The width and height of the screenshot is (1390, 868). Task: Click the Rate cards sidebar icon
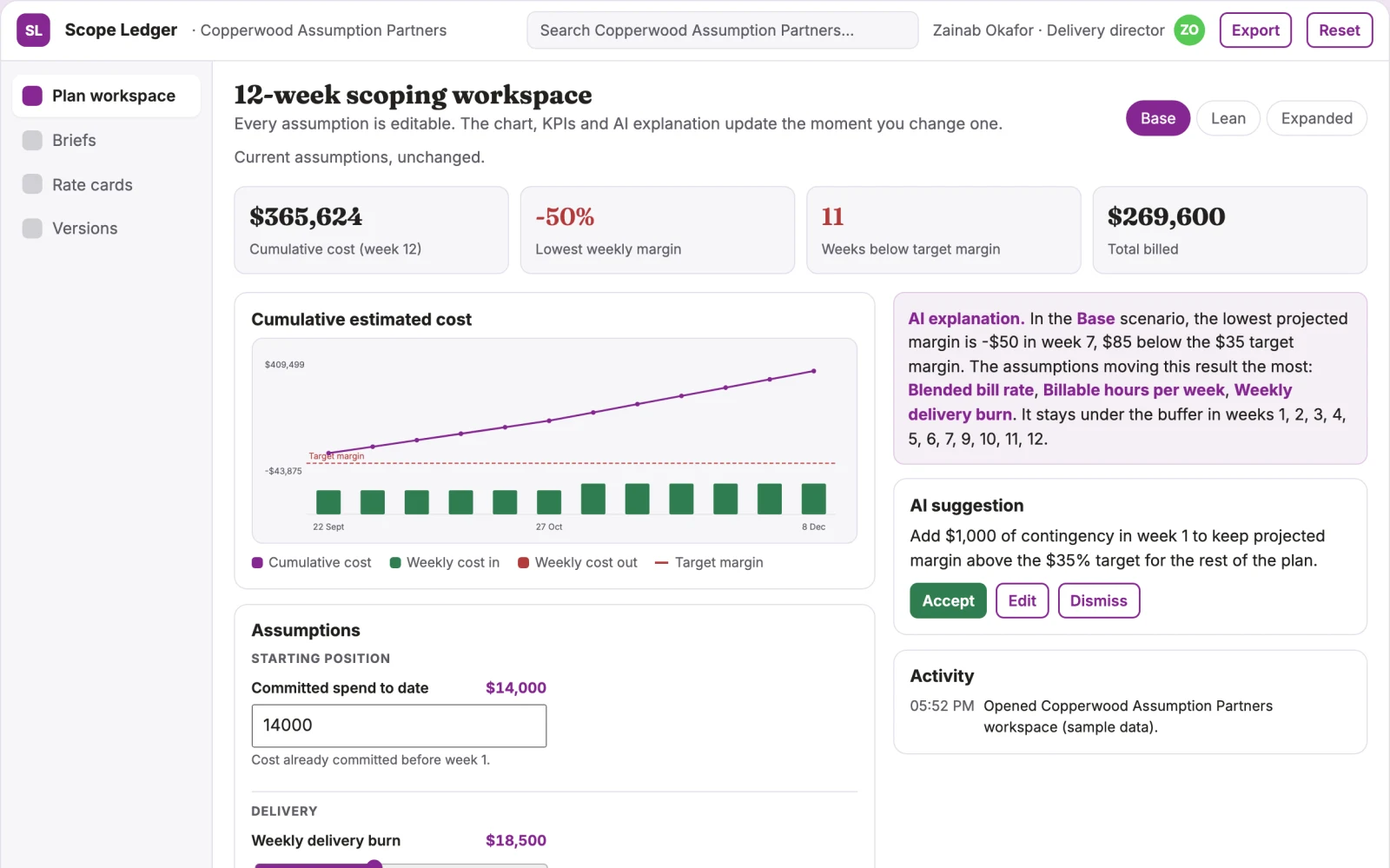pyautogui.click(x=32, y=184)
